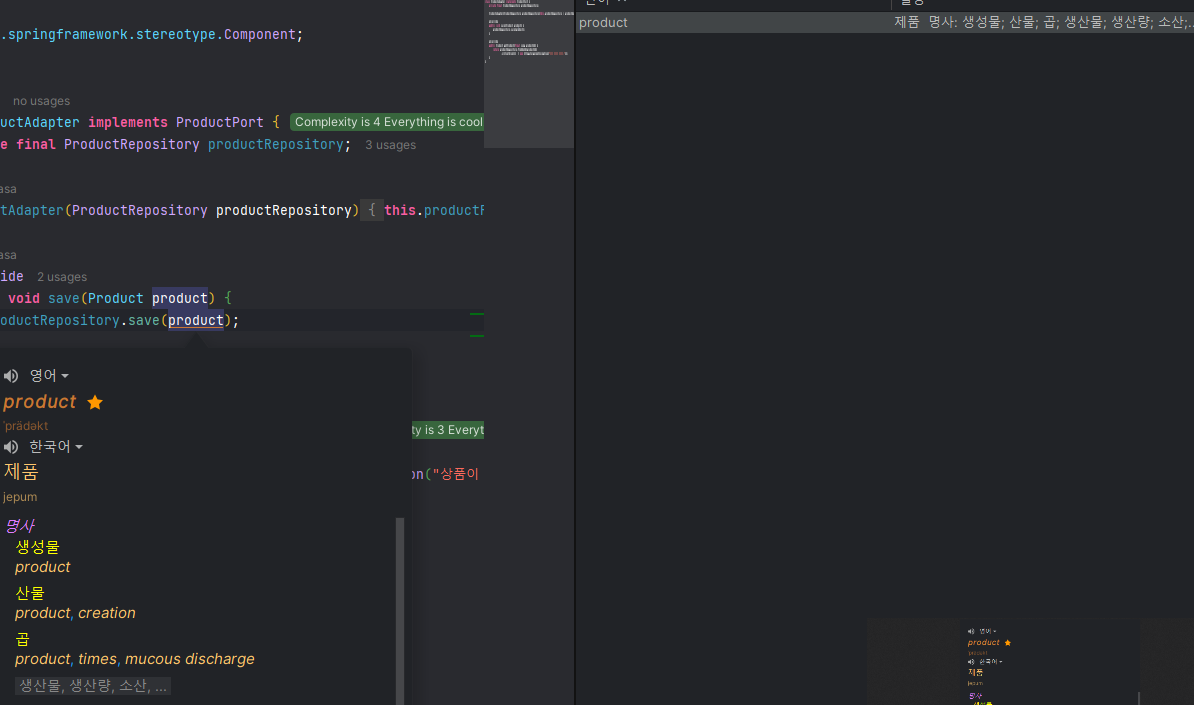Click the productRepository field name

coord(276,145)
